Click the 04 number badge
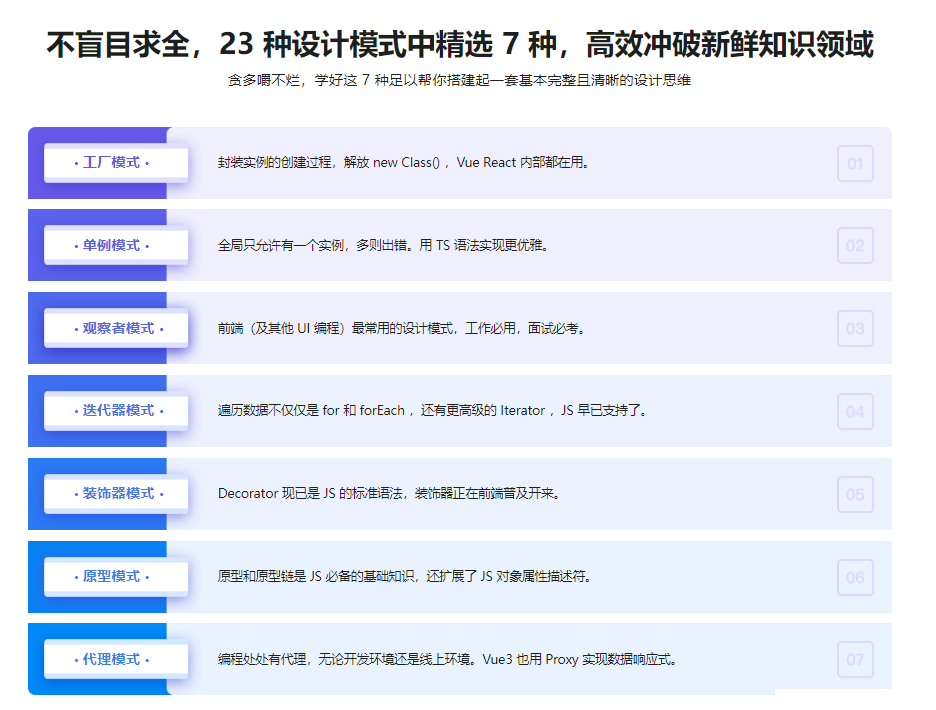 pyautogui.click(x=855, y=411)
